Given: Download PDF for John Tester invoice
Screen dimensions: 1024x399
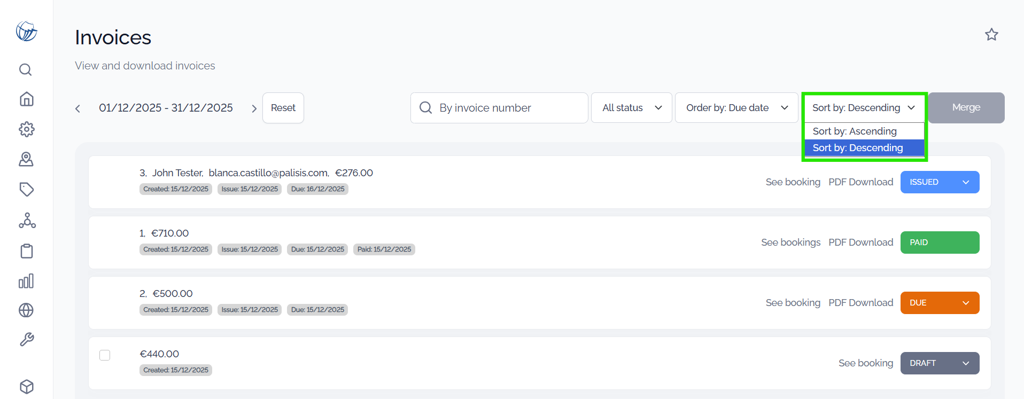Looking at the screenshot, I should tap(861, 182).
